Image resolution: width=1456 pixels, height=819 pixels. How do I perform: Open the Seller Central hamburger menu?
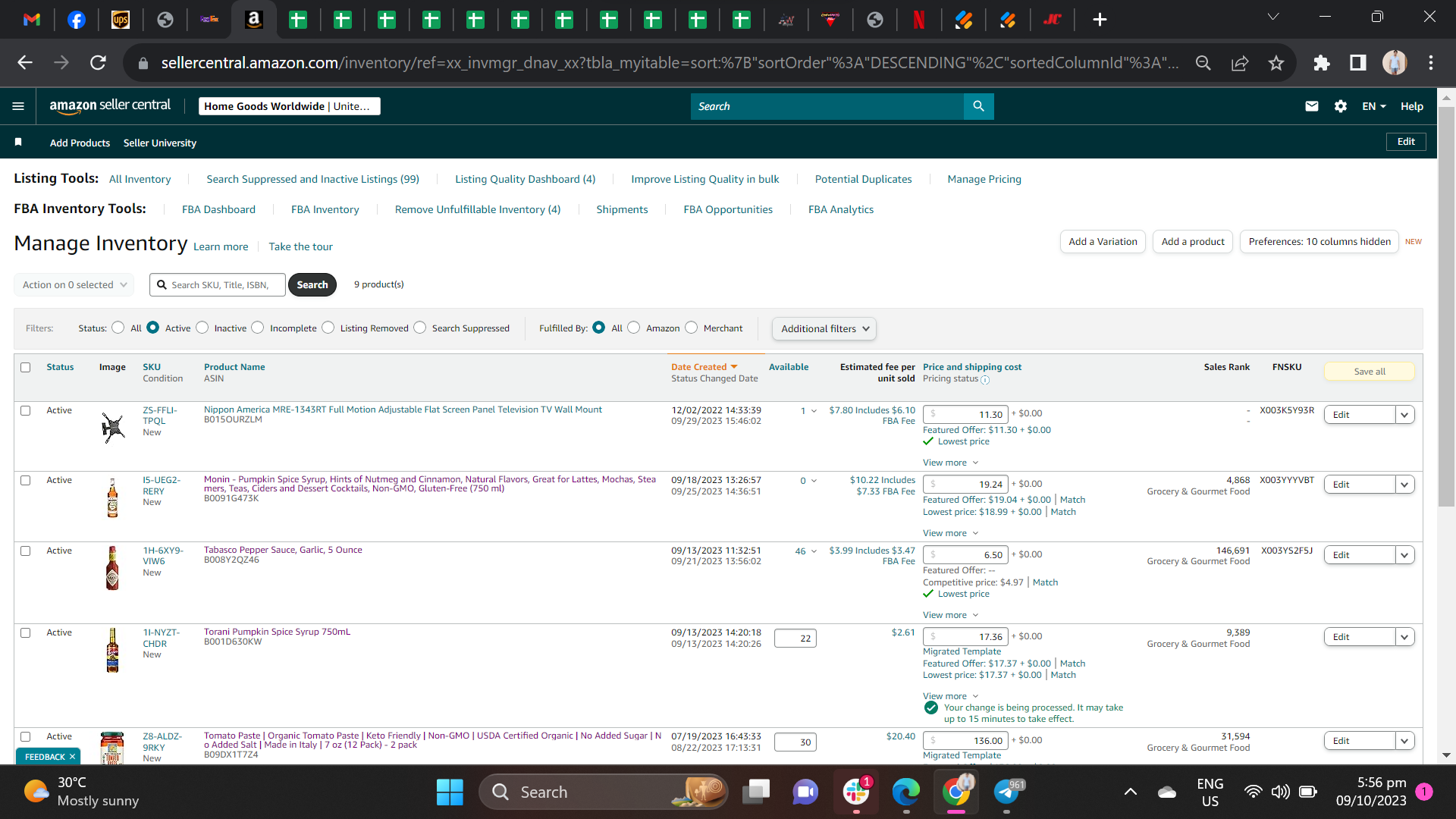pyautogui.click(x=18, y=106)
